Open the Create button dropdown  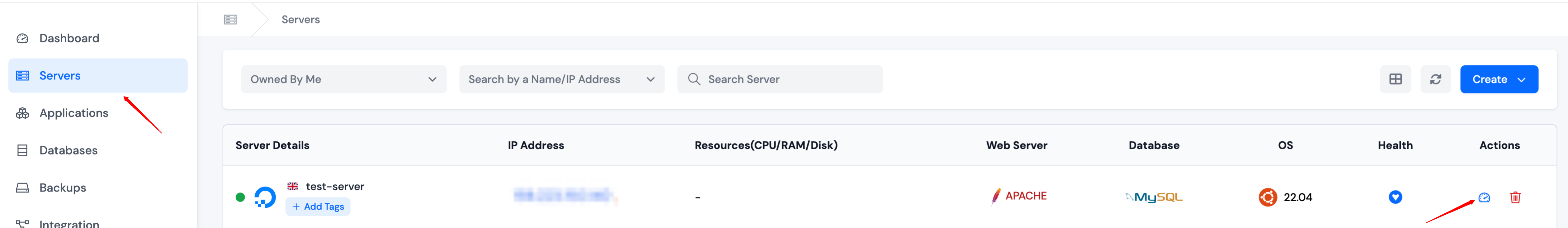1499,79
